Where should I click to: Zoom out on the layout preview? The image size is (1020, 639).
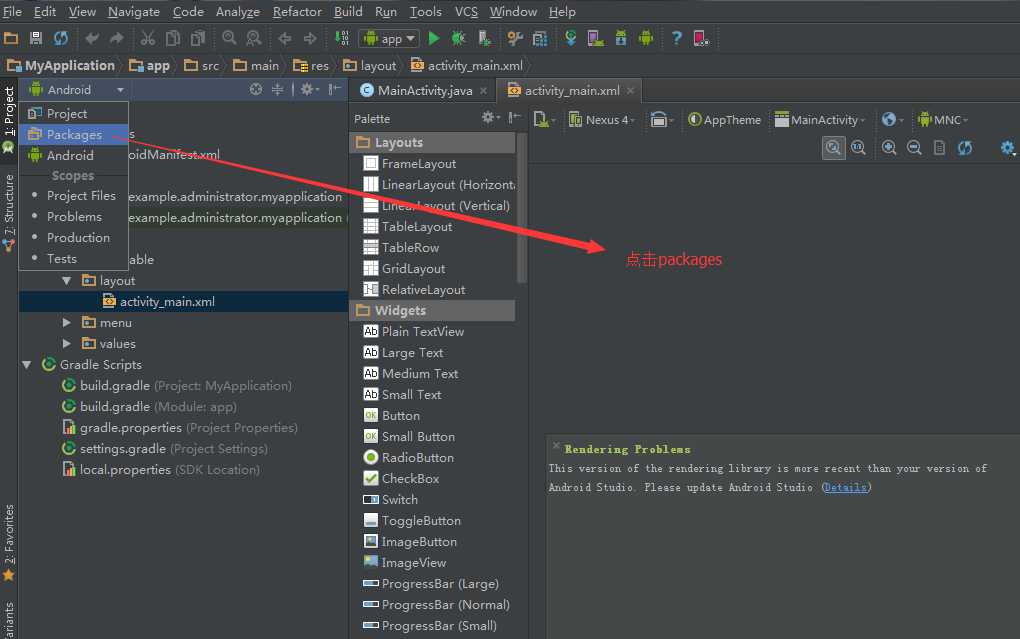(914, 148)
